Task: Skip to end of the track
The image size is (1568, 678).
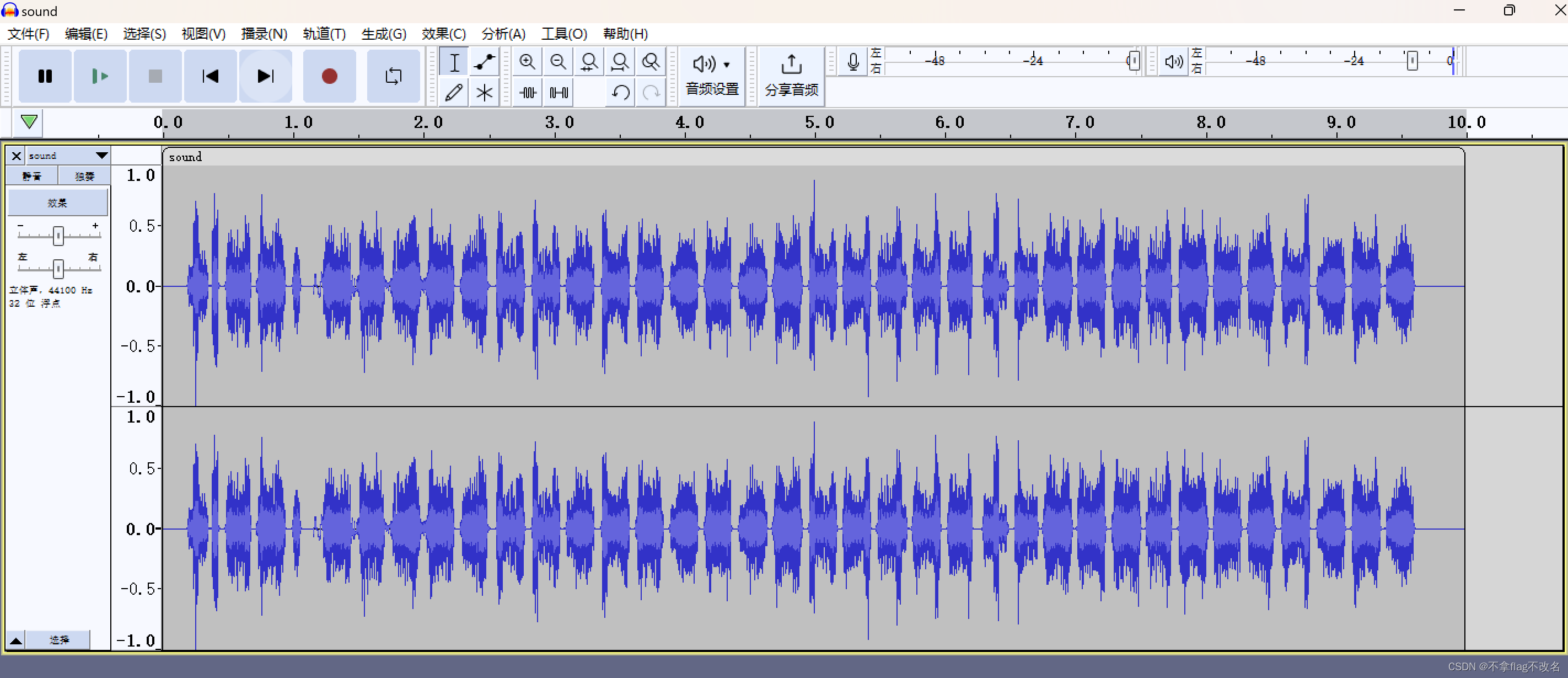Action: (266, 76)
